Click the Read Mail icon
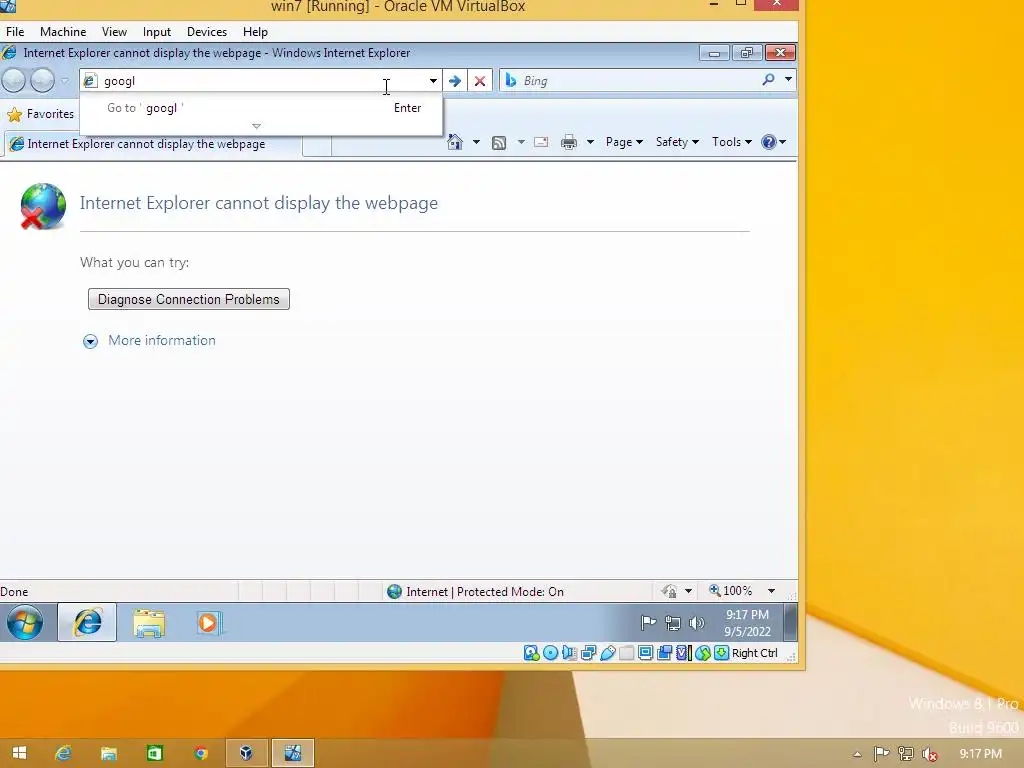This screenshot has width=1024, height=768. (x=541, y=142)
